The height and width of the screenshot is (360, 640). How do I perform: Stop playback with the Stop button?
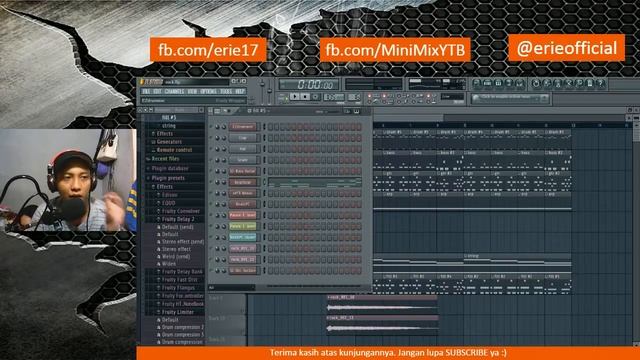(305, 97)
